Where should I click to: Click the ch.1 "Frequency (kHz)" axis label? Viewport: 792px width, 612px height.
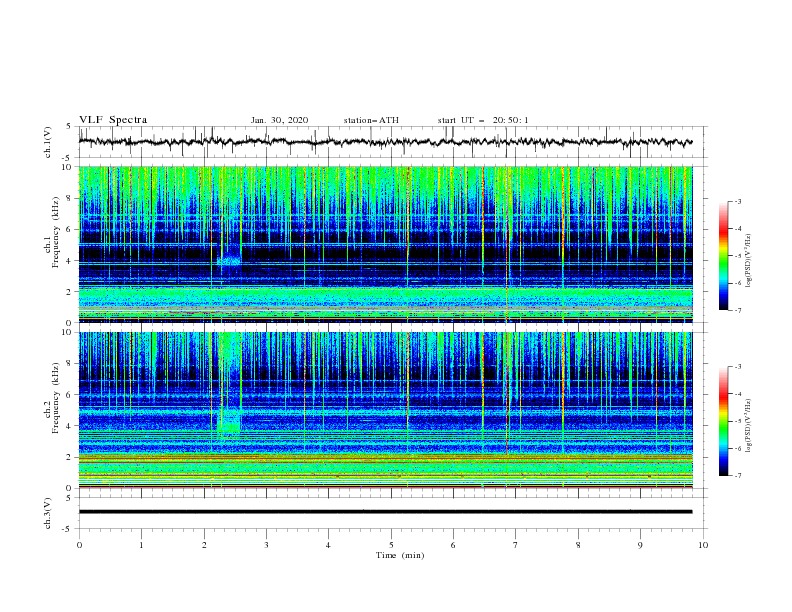click(x=55, y=233)
